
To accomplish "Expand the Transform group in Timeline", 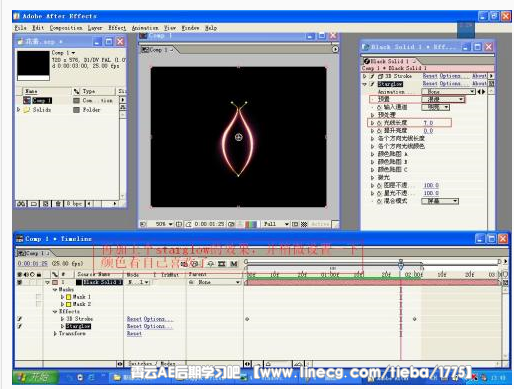I will point(55,333).
